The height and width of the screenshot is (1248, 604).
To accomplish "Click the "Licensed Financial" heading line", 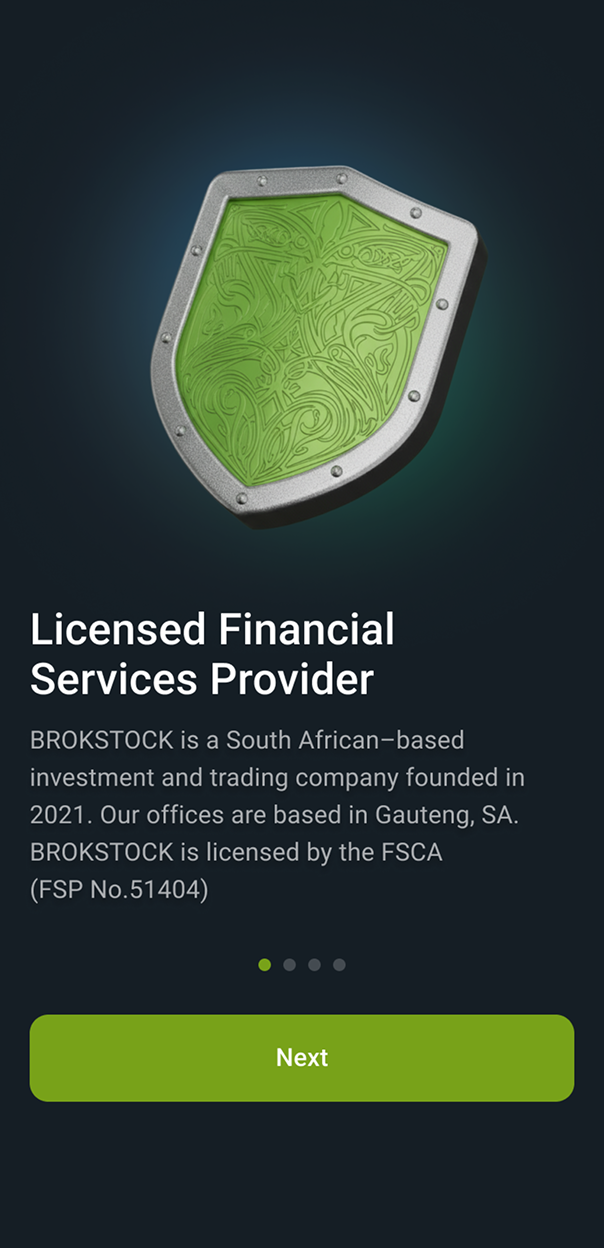I will 212,630.
